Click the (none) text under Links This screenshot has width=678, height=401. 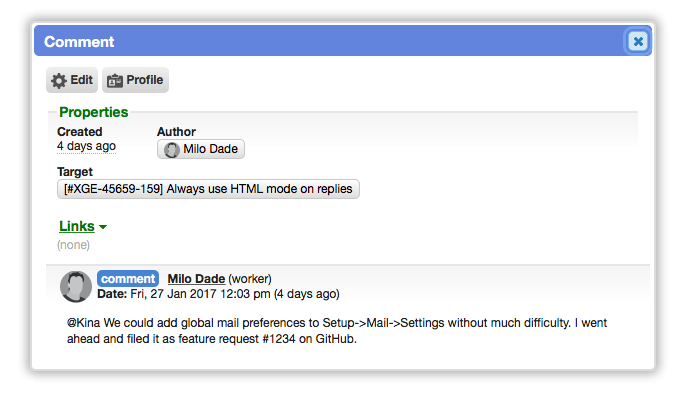(x=74, y=245)
